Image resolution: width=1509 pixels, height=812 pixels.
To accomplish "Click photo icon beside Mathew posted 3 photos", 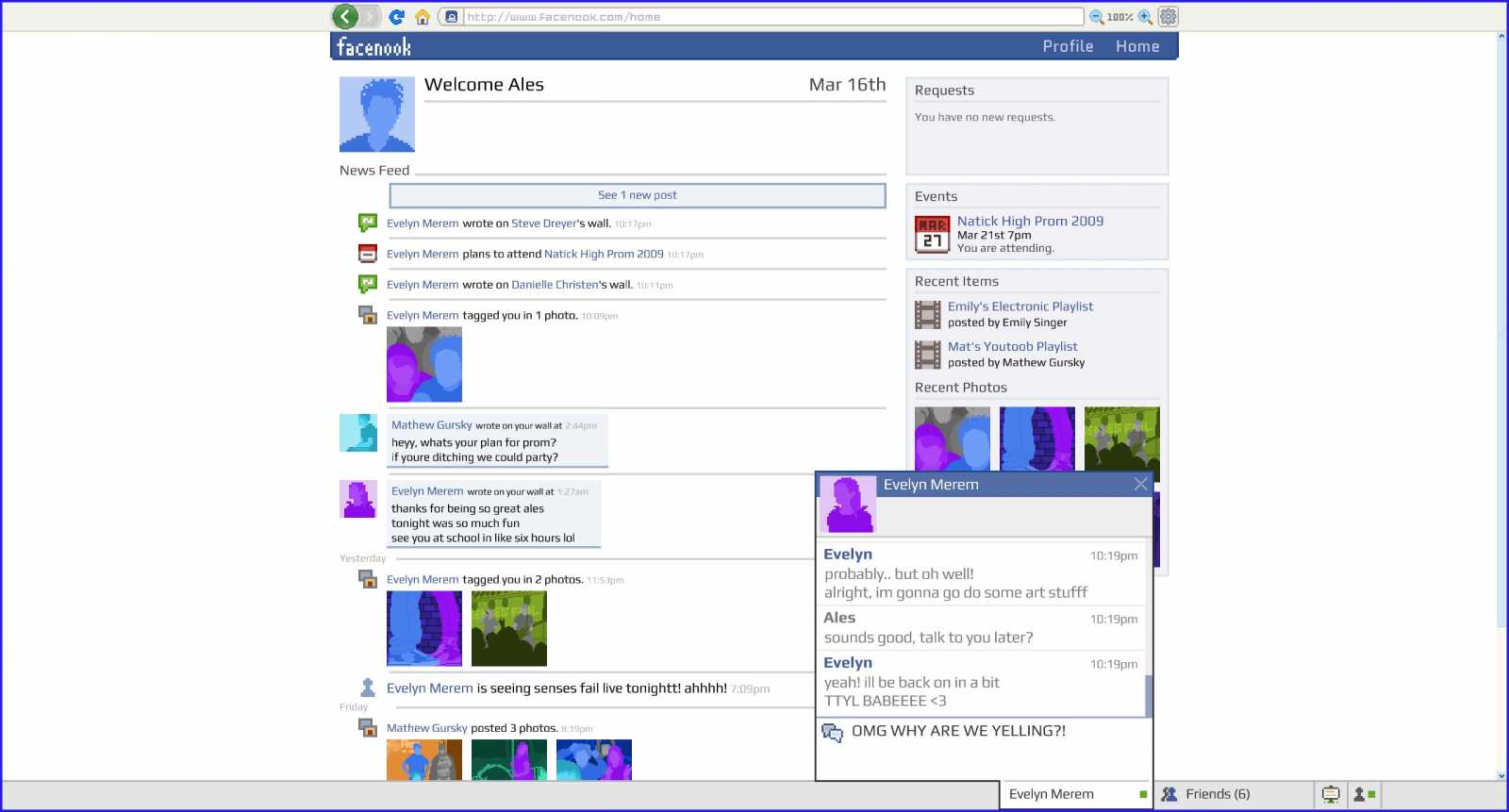I will 368,727.
